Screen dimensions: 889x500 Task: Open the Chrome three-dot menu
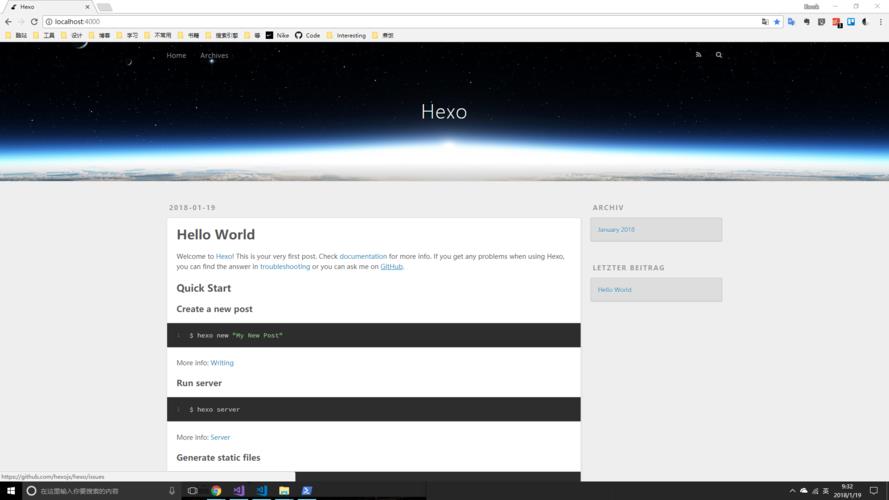point(880,21)
